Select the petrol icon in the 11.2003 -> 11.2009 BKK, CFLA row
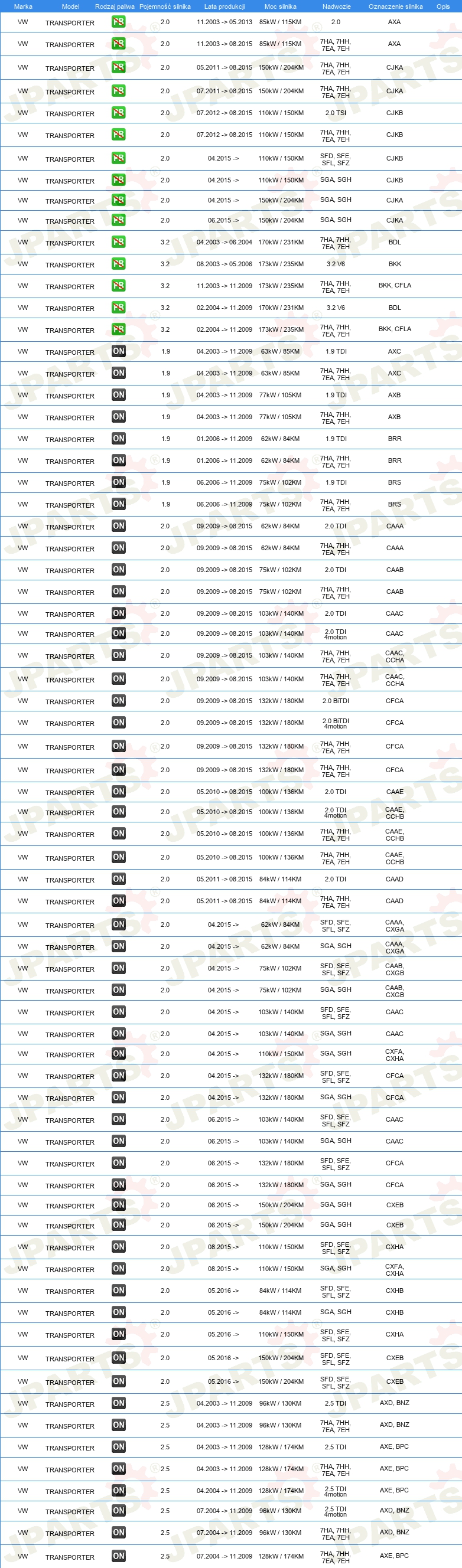The image size is (462, 1568). point(118,286)
